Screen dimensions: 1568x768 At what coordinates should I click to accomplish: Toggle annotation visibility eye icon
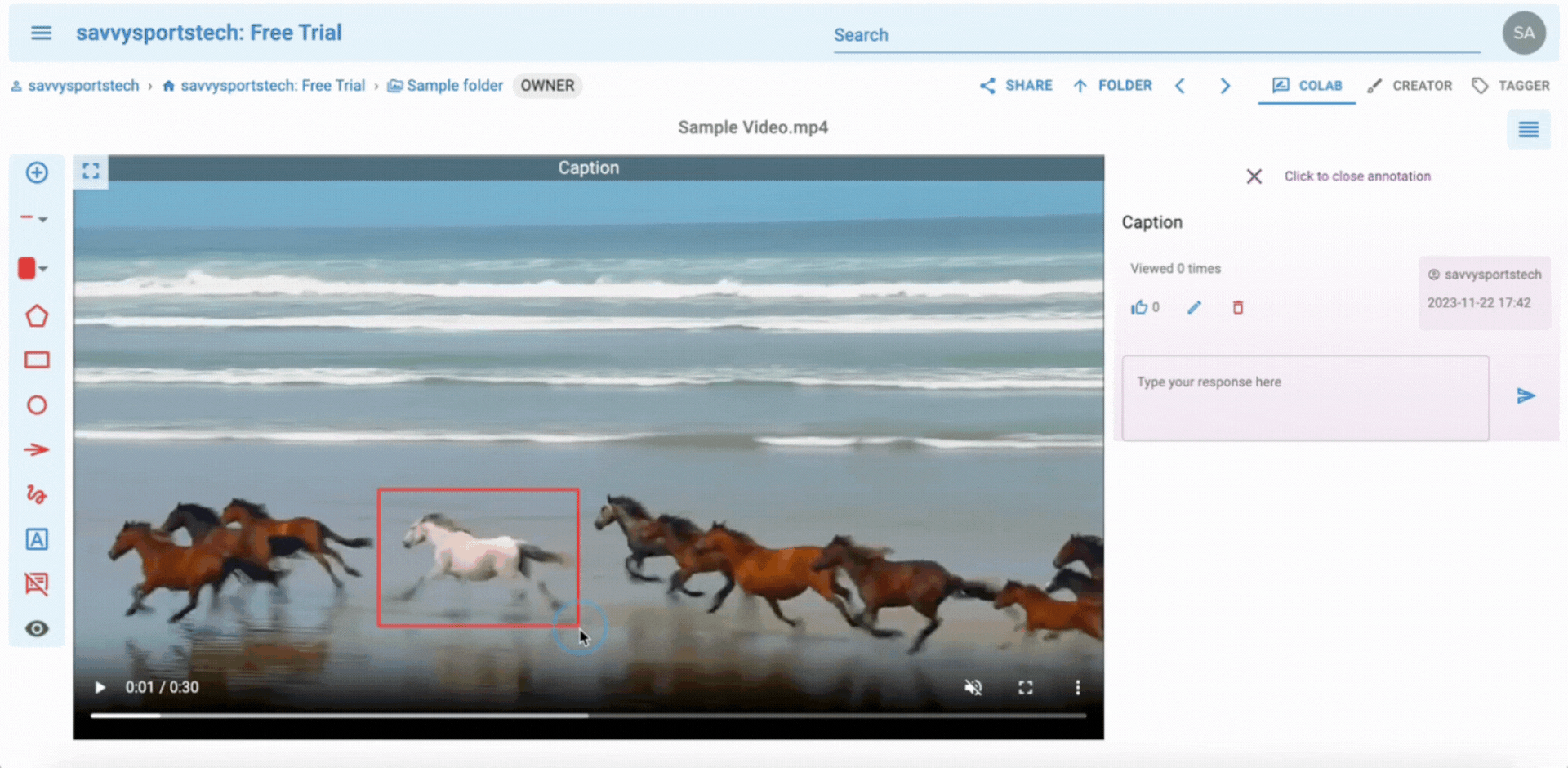pos(37,628)
